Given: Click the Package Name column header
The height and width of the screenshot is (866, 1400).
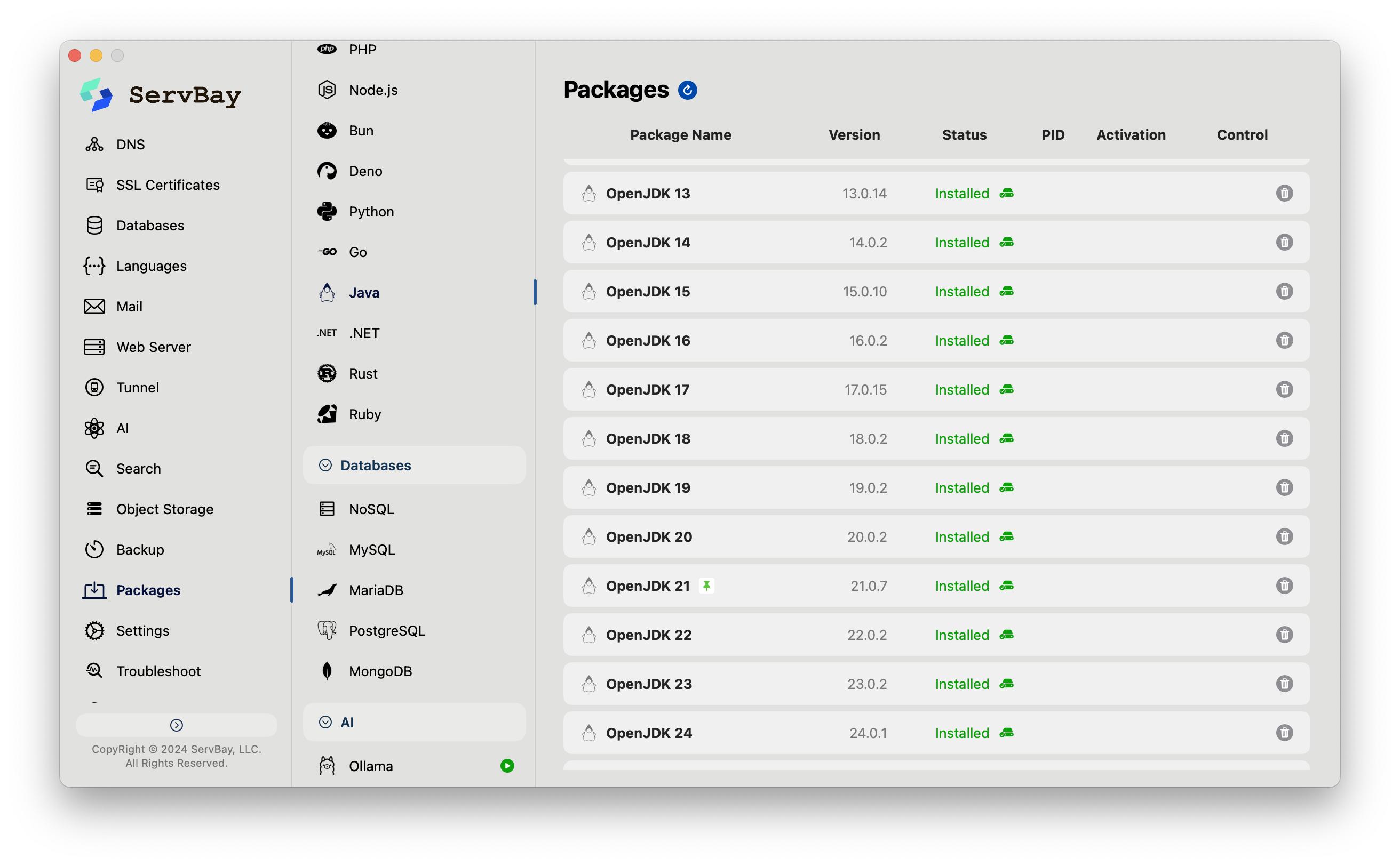Looking at the screenshot, I should click(x=680, y=134).
